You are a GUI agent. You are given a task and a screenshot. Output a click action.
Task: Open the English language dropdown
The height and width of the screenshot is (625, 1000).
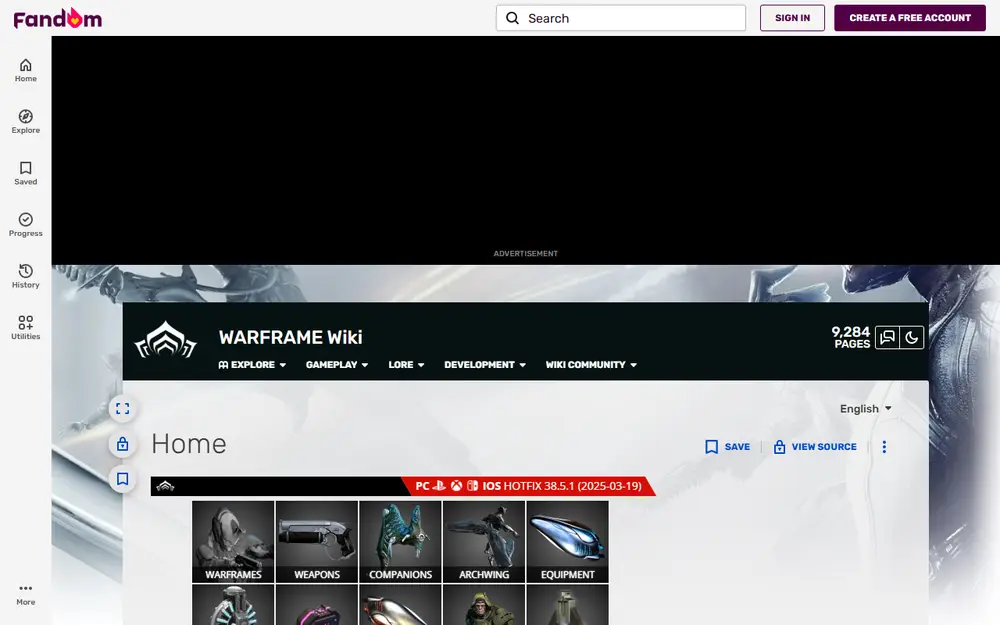tap(865, 409)
